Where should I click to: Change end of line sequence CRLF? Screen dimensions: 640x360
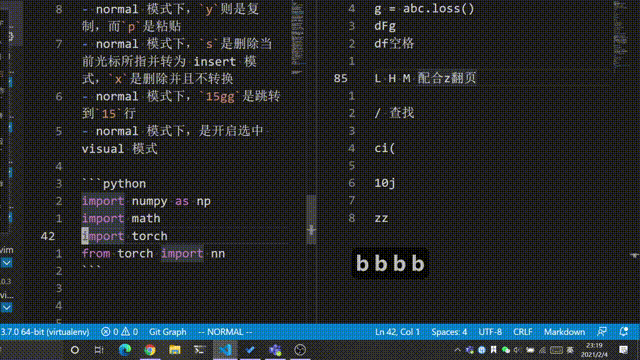pyautogui.click(x=522, y=332)
